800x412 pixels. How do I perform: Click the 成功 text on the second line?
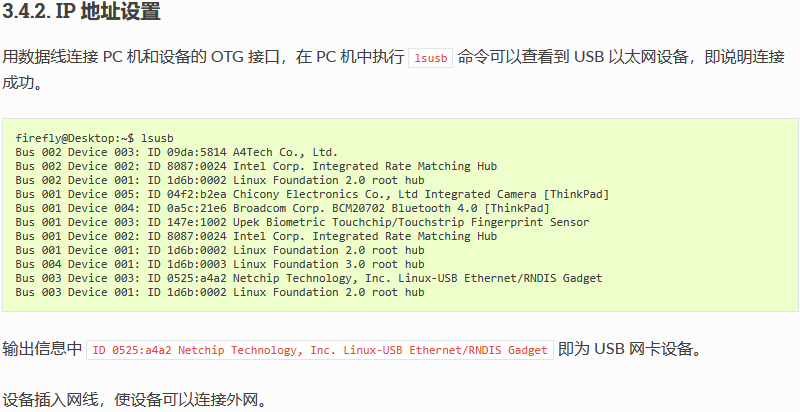click(x=22, y=82)
